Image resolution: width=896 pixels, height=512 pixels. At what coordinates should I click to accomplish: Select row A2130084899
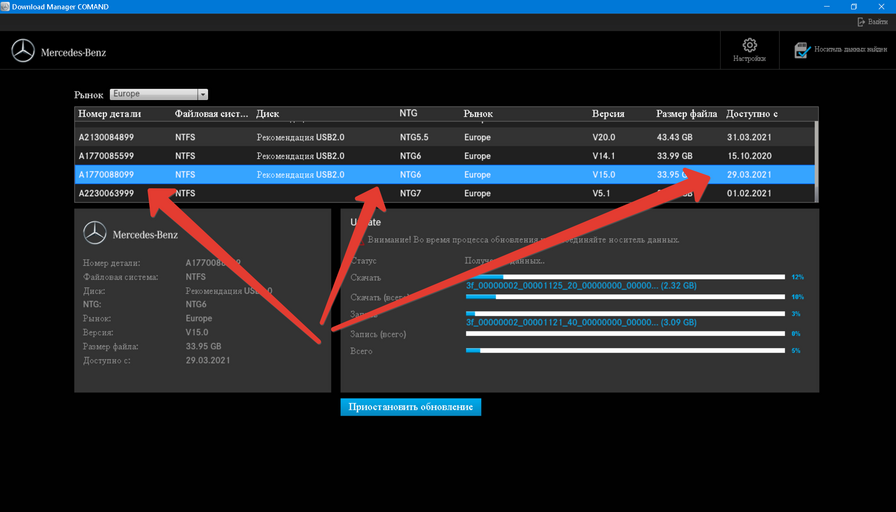coord(445,137)
